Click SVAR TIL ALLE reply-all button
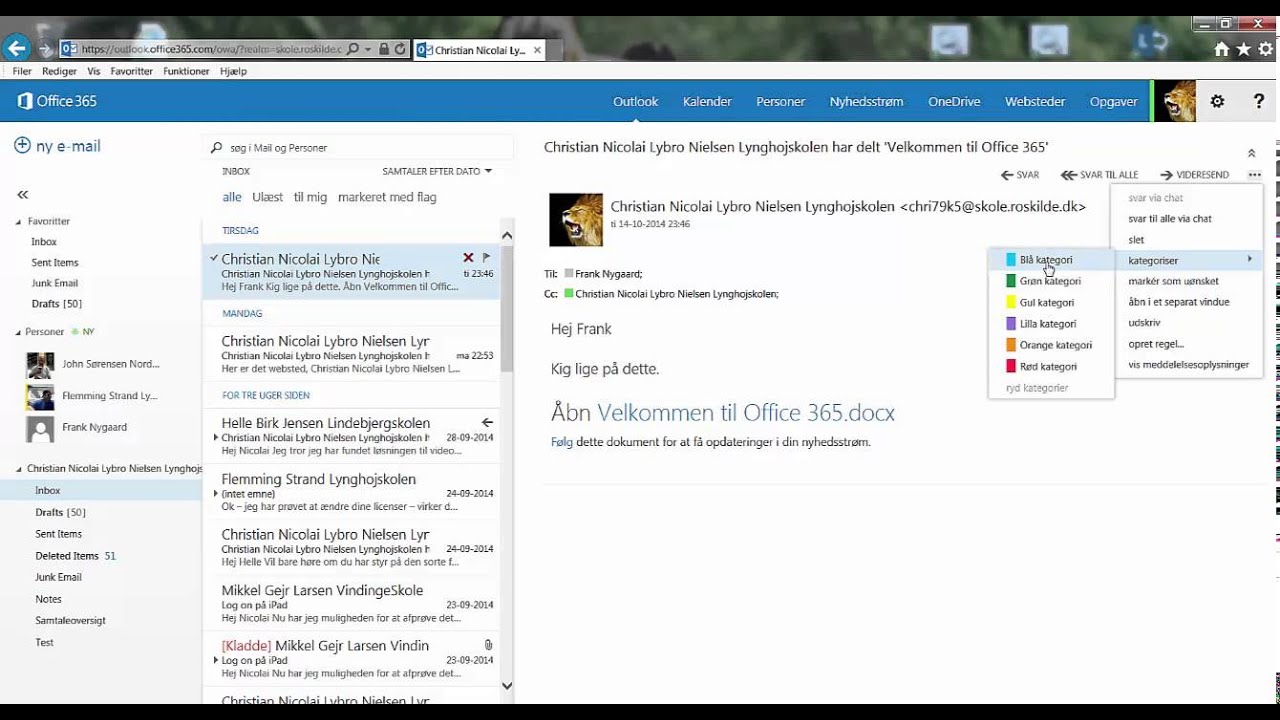This screenshot has height=720, width=1280. tap(1100, 175)
